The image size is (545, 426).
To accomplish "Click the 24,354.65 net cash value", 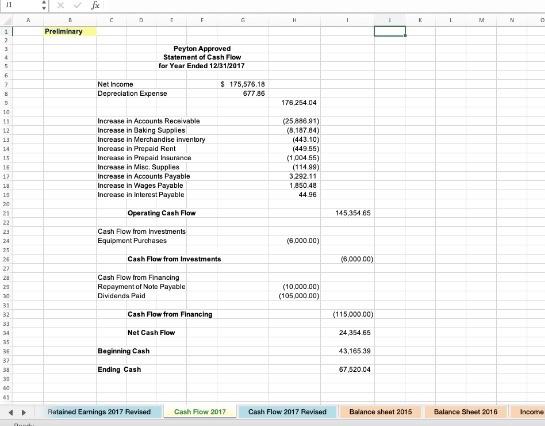I will 355,333.
